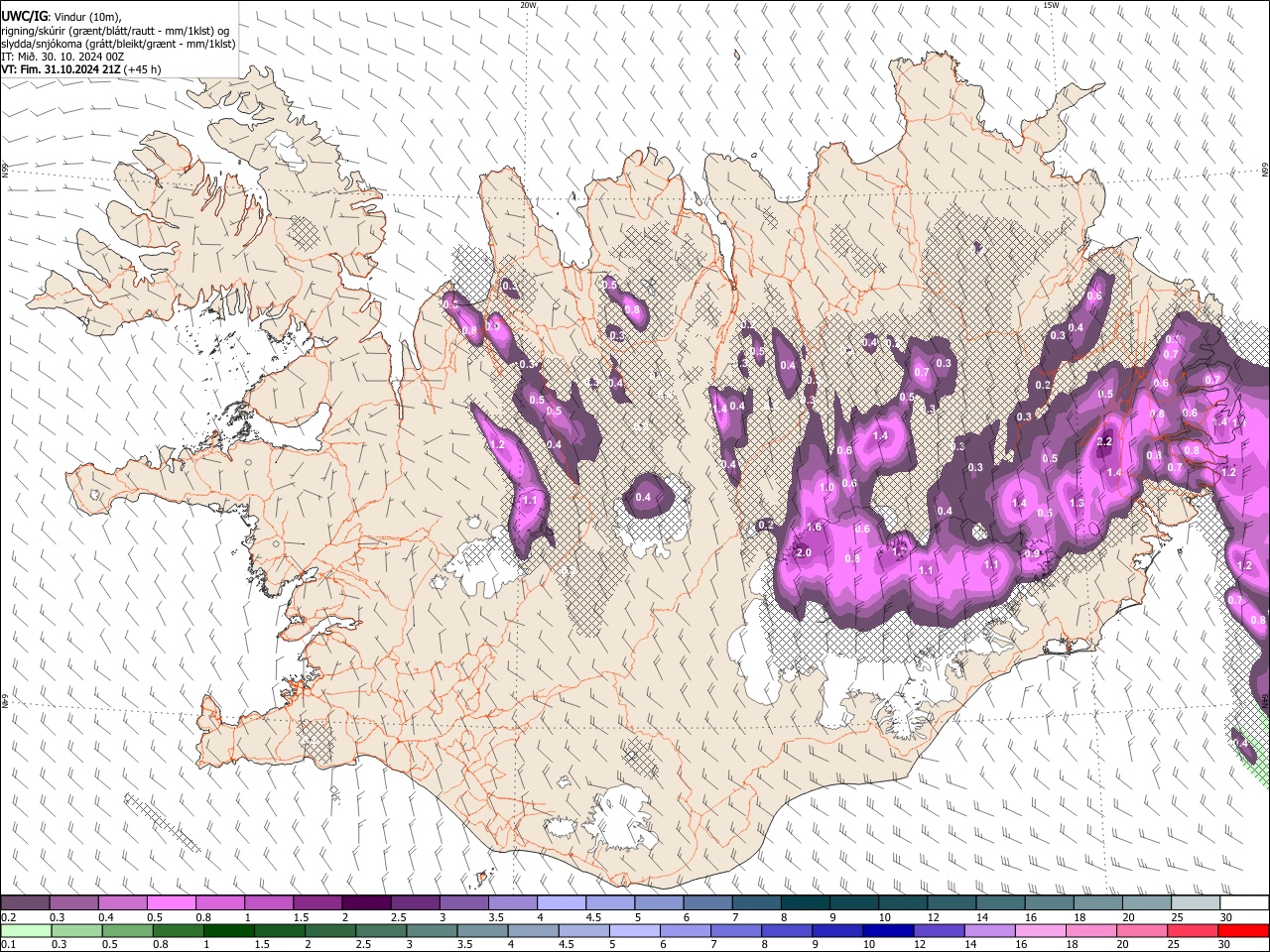Viewport: 1270px width, 952px height.
Task: Click the light grey 25 swatch in snow legend
Action: pos(1195,902)
